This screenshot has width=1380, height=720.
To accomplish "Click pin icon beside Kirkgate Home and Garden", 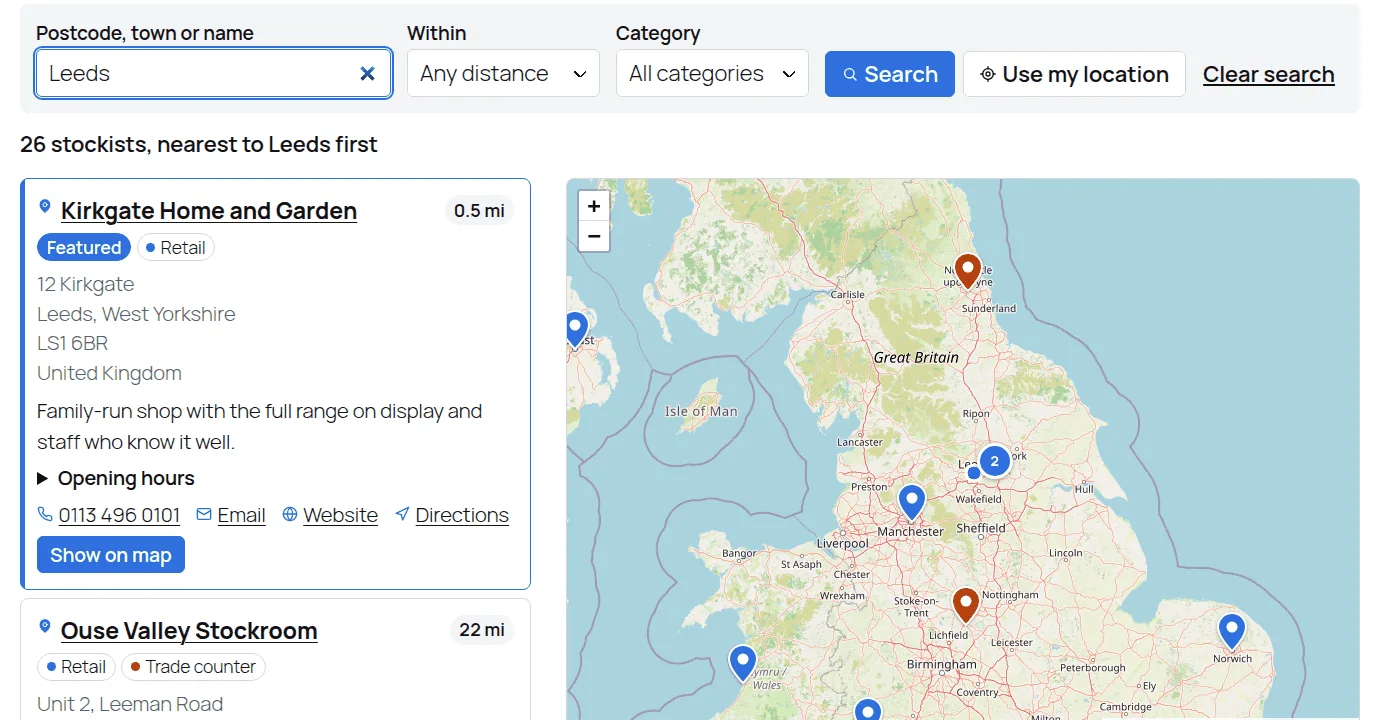I will (44, 207).
